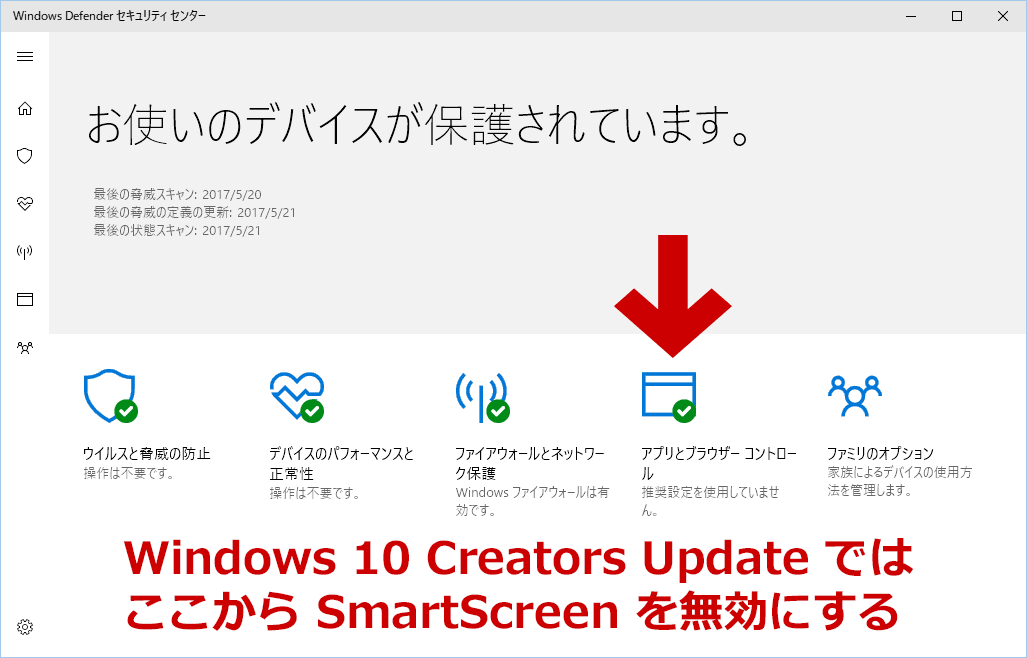Click the 推奨設定を使用していません status text
The image size is (1027, 658).
pos(711,501)
